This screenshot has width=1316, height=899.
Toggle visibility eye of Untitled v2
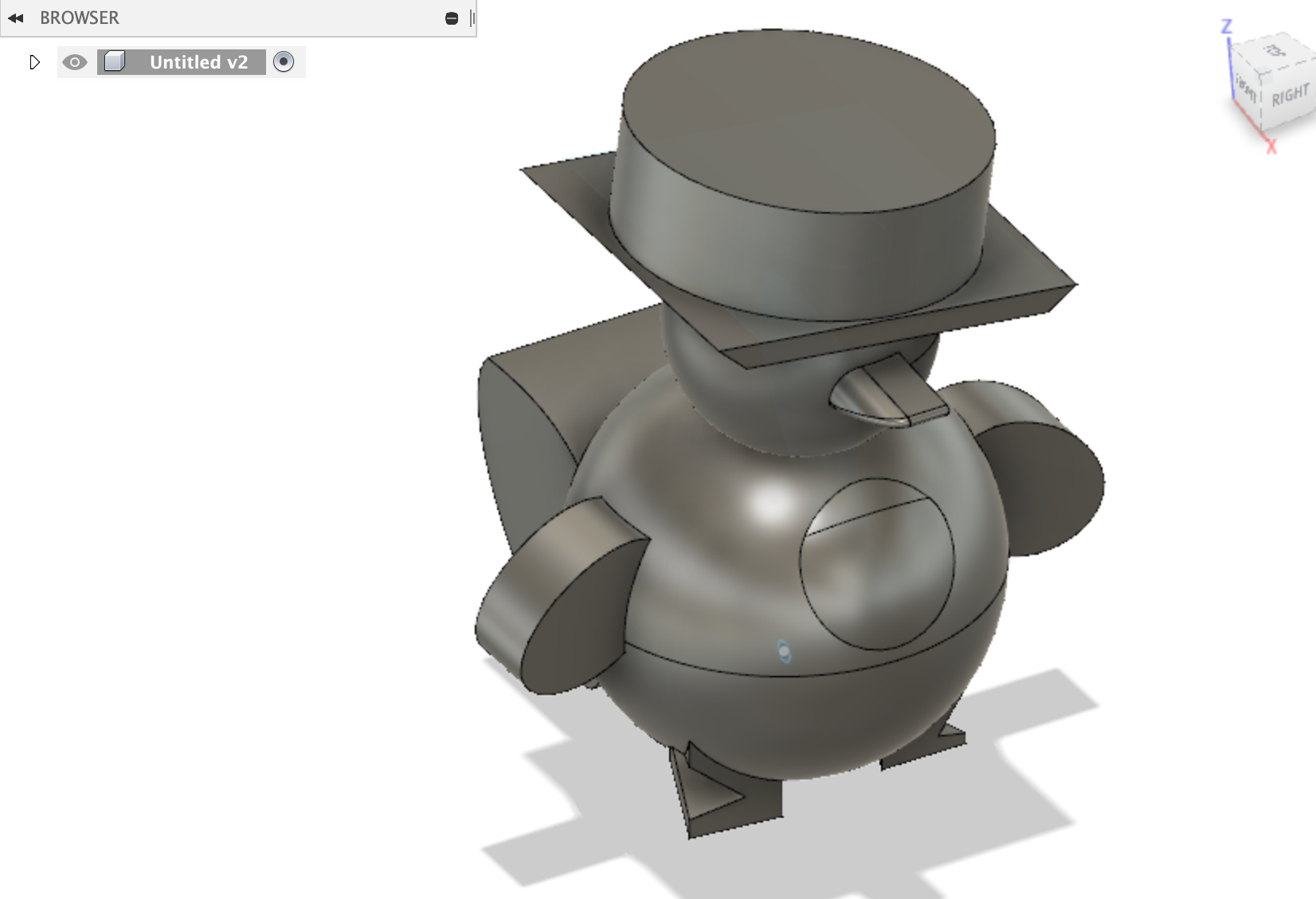(x=75, y=62)
